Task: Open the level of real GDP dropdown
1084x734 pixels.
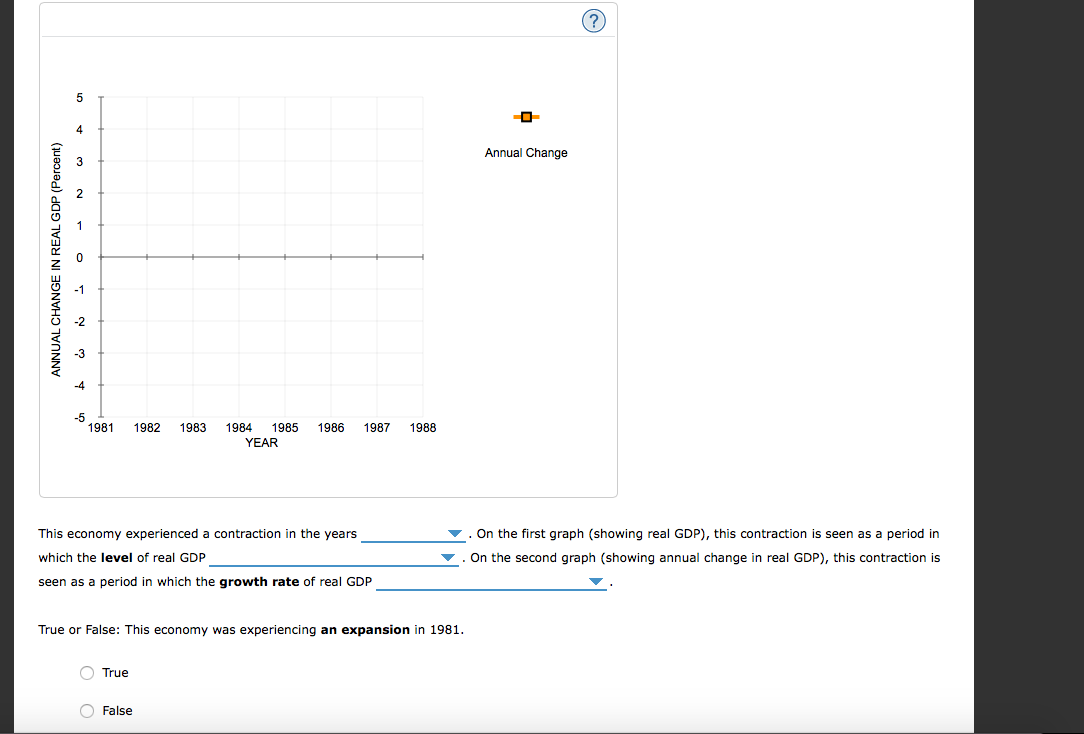Action: click(448, 558)
